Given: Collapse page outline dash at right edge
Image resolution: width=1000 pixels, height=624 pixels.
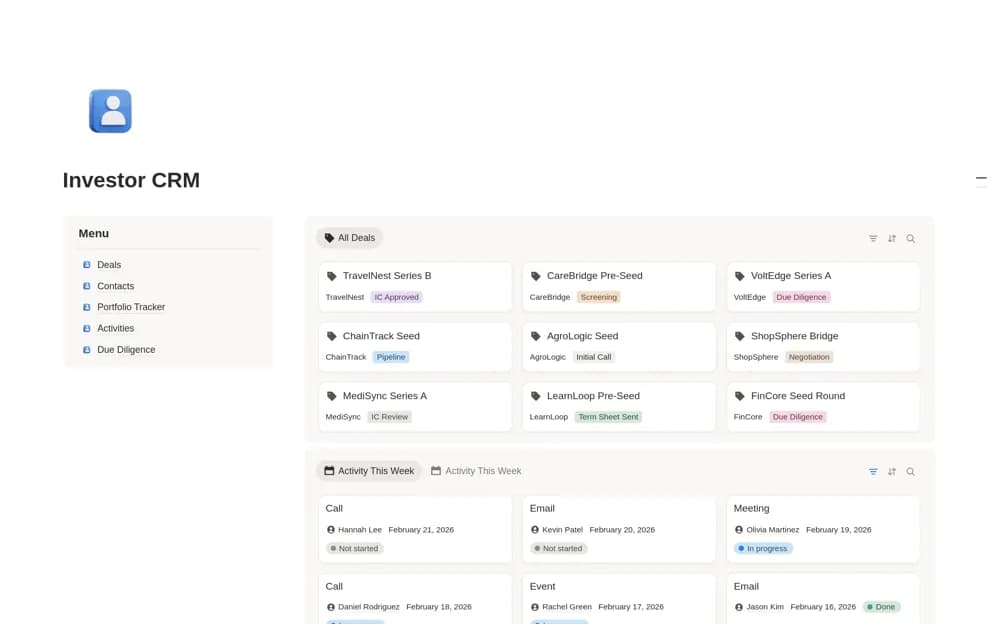Looking at the screenshot, I should (x=981, y=178).
